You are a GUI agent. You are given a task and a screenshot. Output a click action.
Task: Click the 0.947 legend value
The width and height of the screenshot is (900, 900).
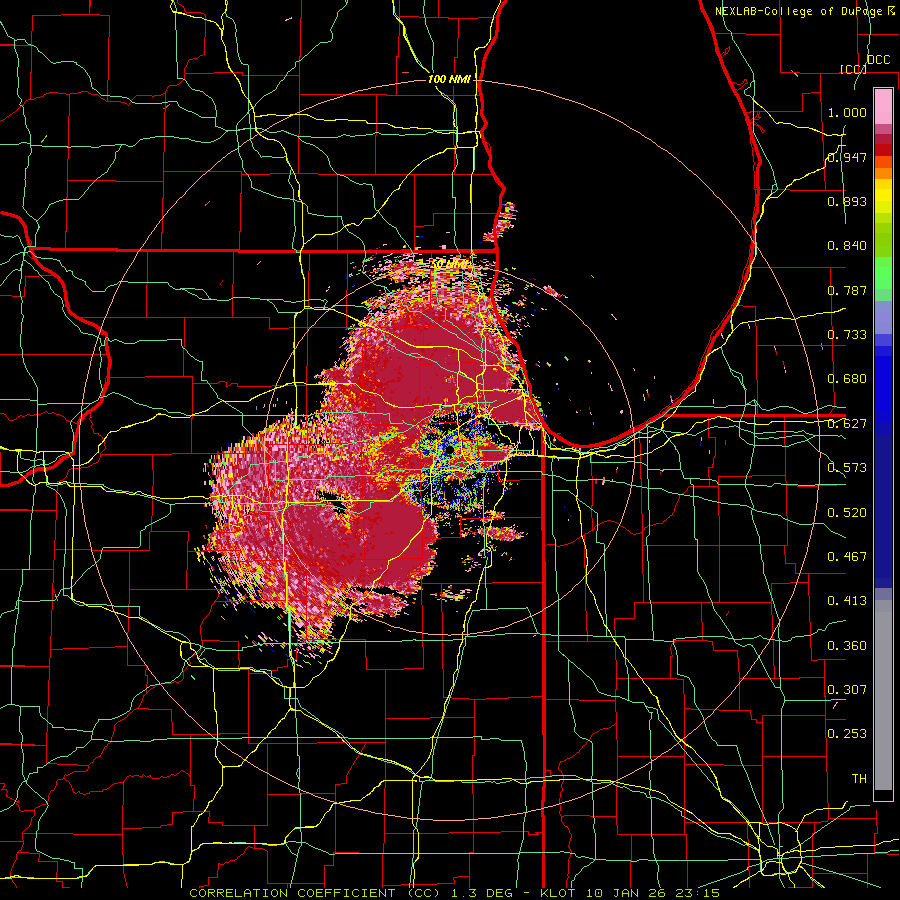847,157
